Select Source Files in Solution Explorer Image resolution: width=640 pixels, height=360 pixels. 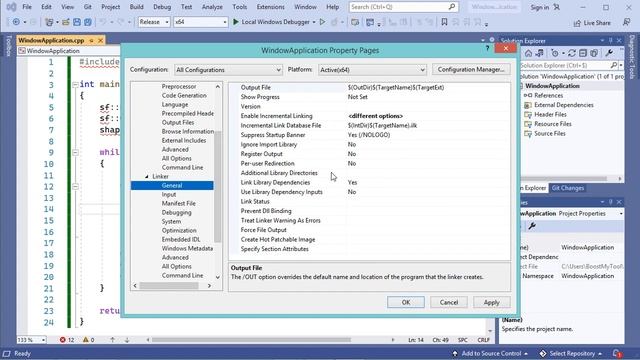(x=549, y=133)
